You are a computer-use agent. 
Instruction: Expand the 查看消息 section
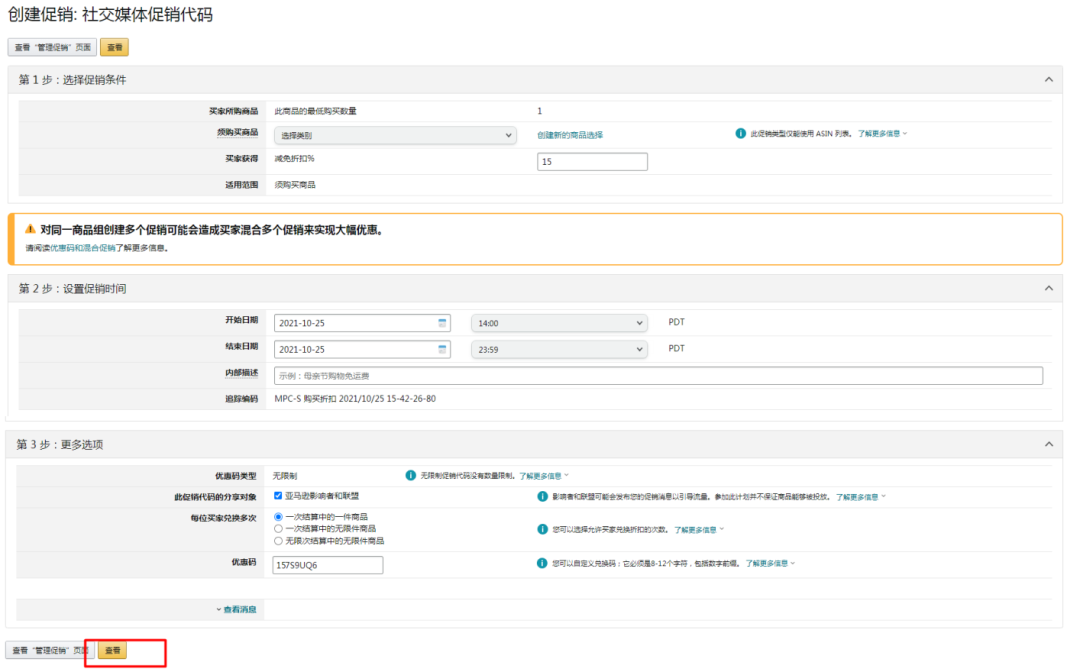[236, 609]
